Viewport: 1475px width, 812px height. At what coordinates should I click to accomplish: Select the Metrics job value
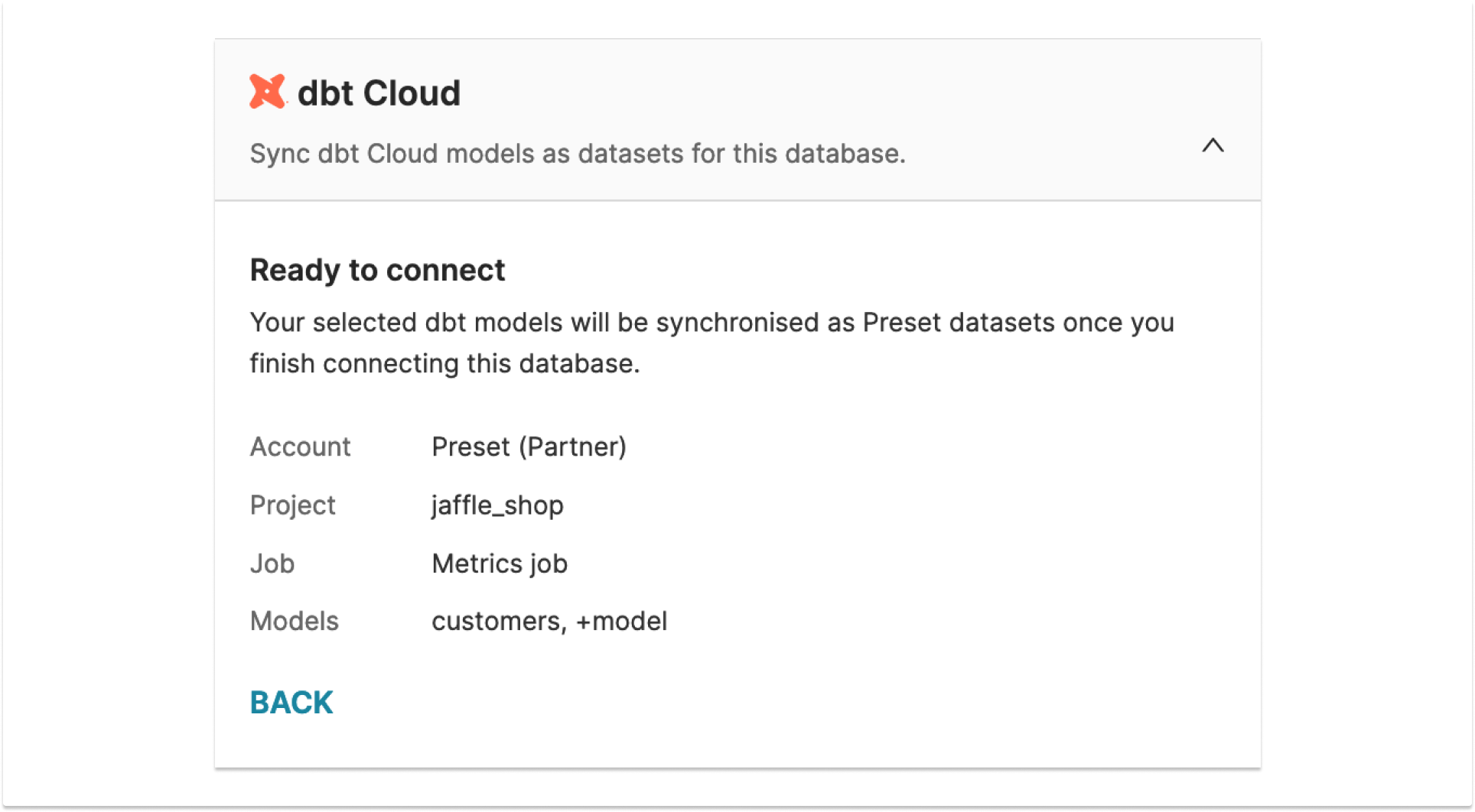(500, 563)
